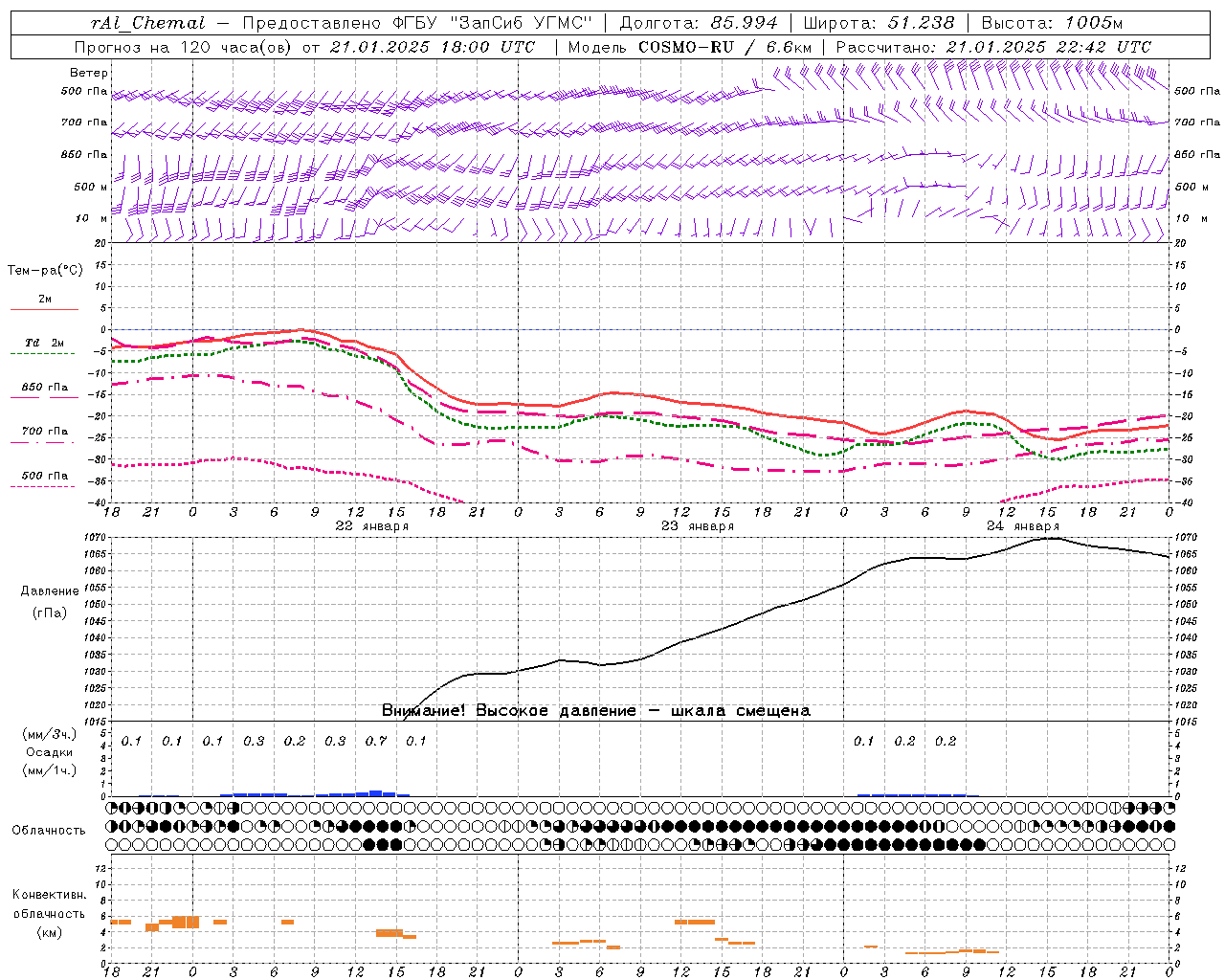Click the (мм/3ч.) precipitation unit label
The width and height of the screenshot is (1225, 980).
tap(50, 734)
